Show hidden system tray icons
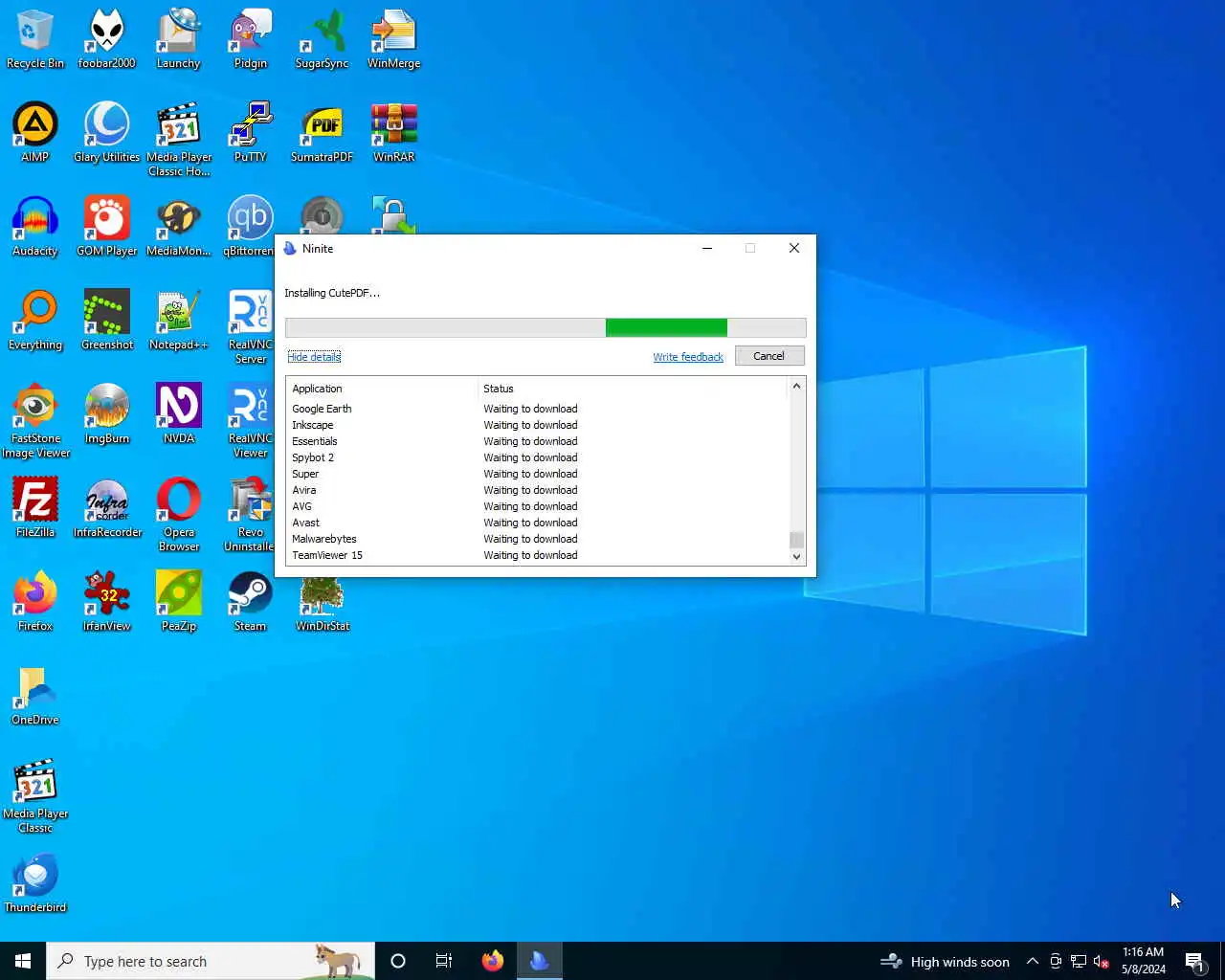 coord(1032,961)
